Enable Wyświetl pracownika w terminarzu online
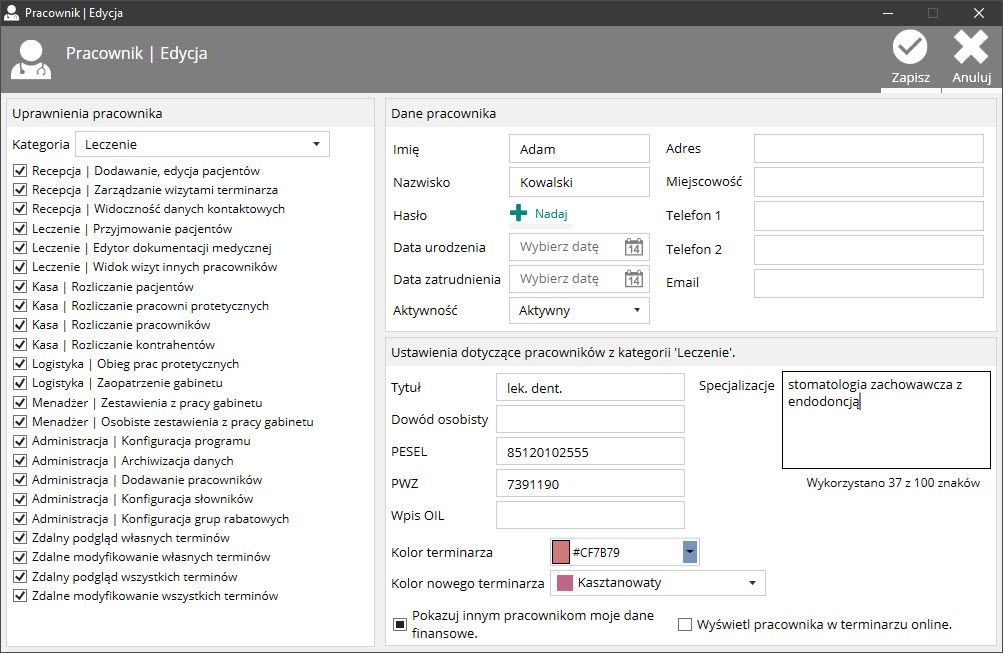The image size is (1003, 653). coord(685,624)
